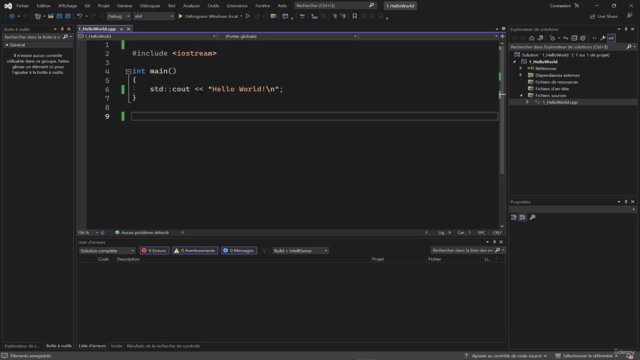Click Alphabetical sort icon in Propriétés panel
The width and height of the screenshot is (640, 360).
[522, 217]
